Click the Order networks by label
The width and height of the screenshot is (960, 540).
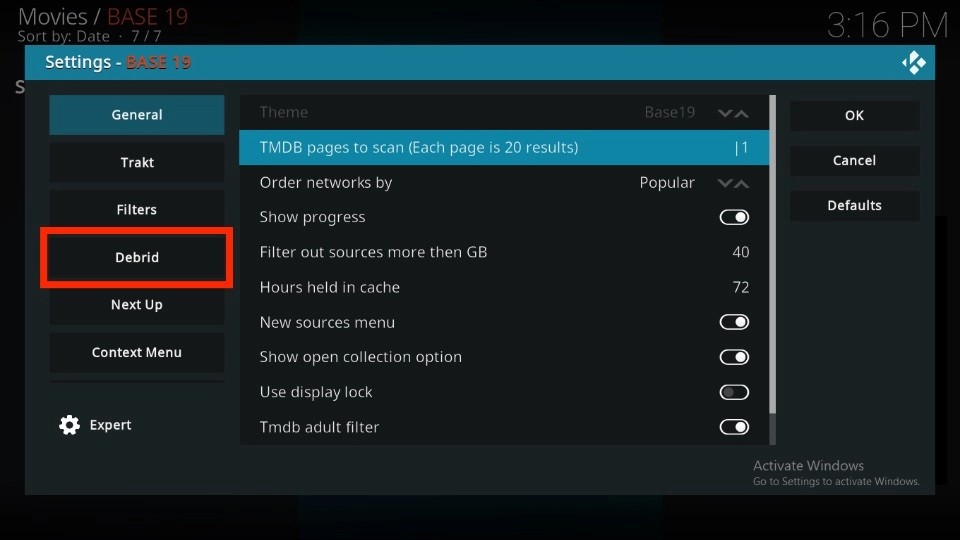pyautogui.click(x=326, y=182)
